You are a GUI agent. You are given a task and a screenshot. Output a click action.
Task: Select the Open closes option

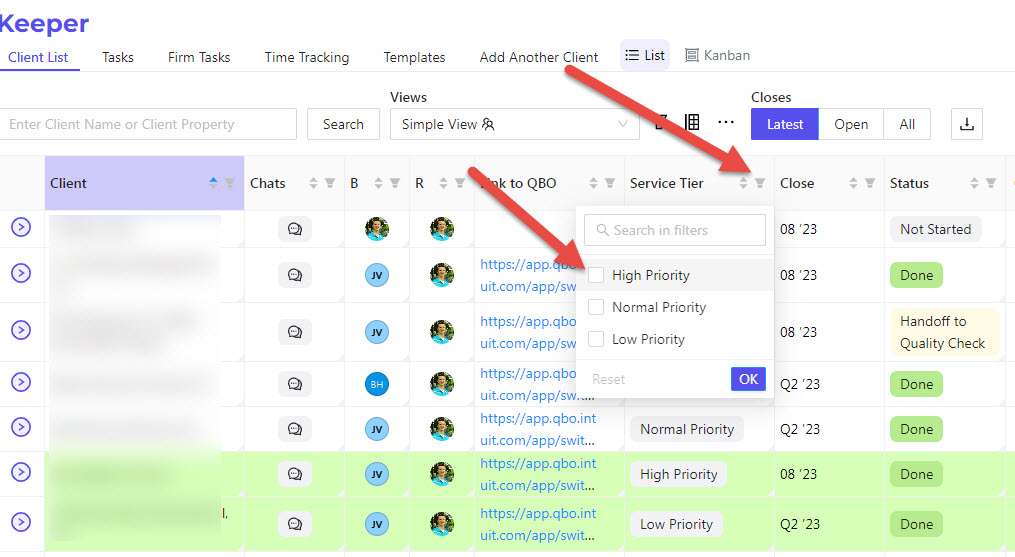tap(851, 124)
